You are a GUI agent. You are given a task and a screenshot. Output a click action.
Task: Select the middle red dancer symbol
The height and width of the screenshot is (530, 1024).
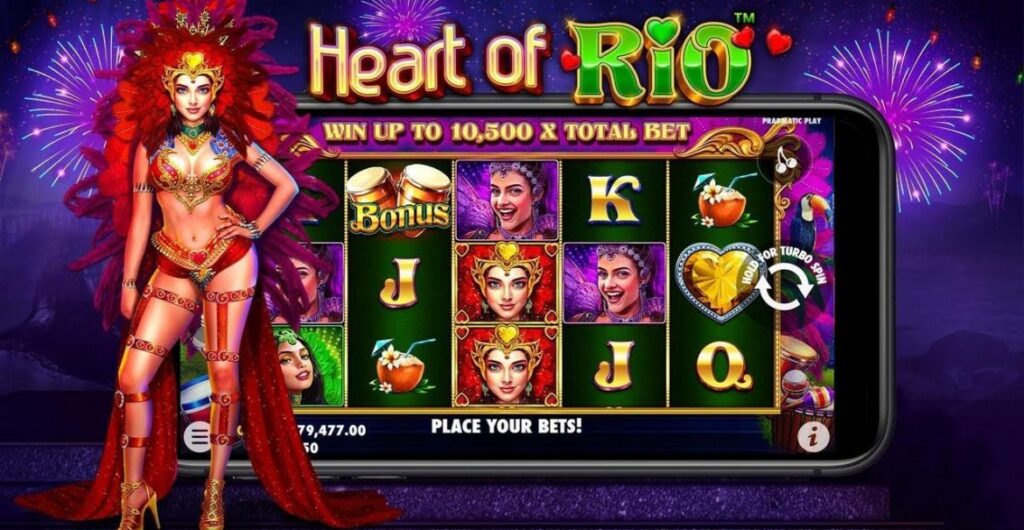(x=507, y=283)
